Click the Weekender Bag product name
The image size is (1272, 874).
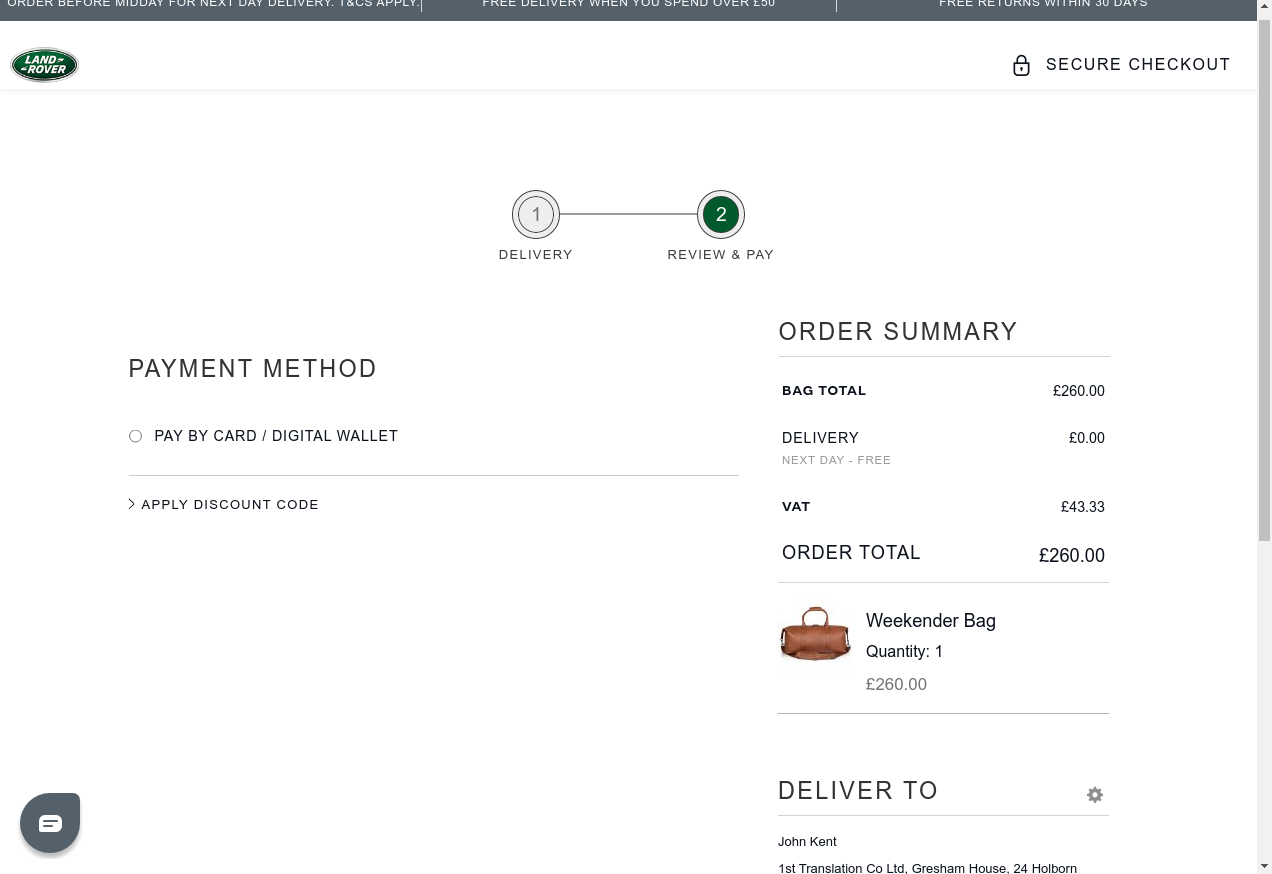pyautogui.click(x=931, y=621)
